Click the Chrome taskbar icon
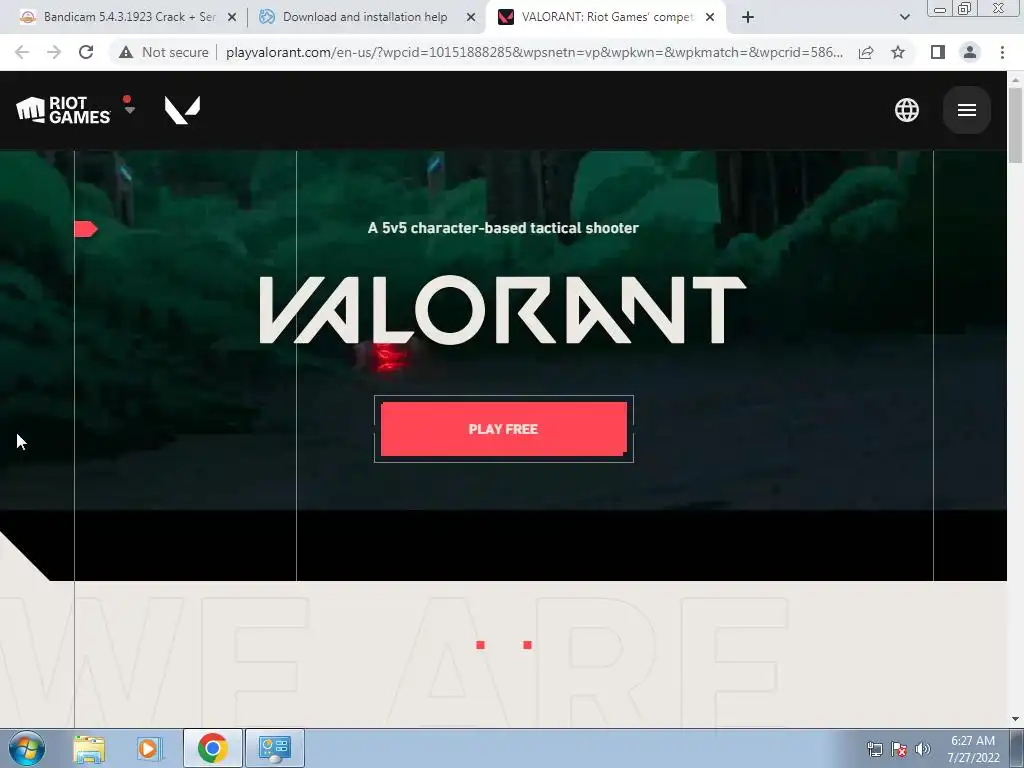Screen dimensions: 1024x768 point(212,748)
